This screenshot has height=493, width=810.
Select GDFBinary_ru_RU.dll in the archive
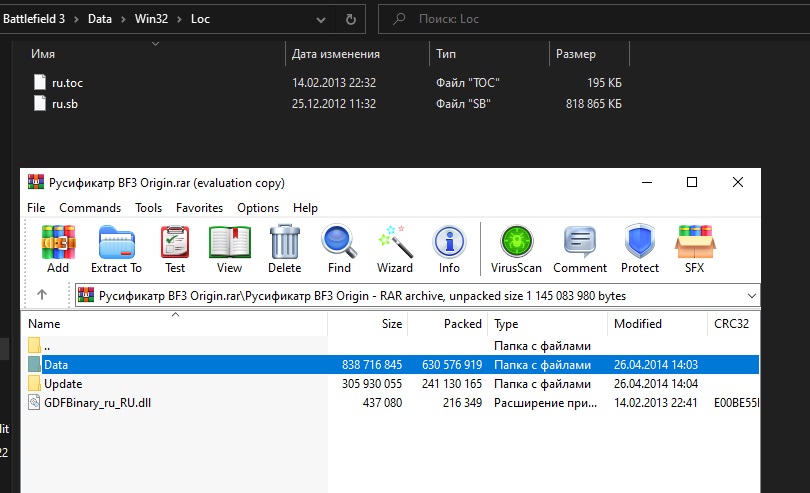tap(98, 403)
